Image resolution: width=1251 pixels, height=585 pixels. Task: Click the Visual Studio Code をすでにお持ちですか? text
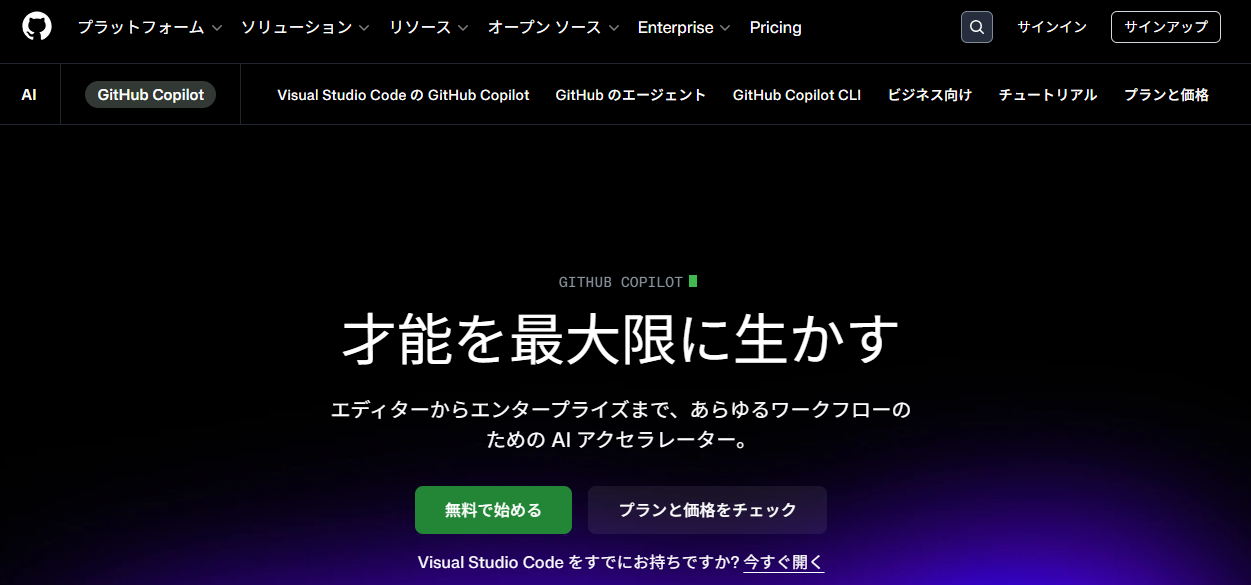(578, 562)
